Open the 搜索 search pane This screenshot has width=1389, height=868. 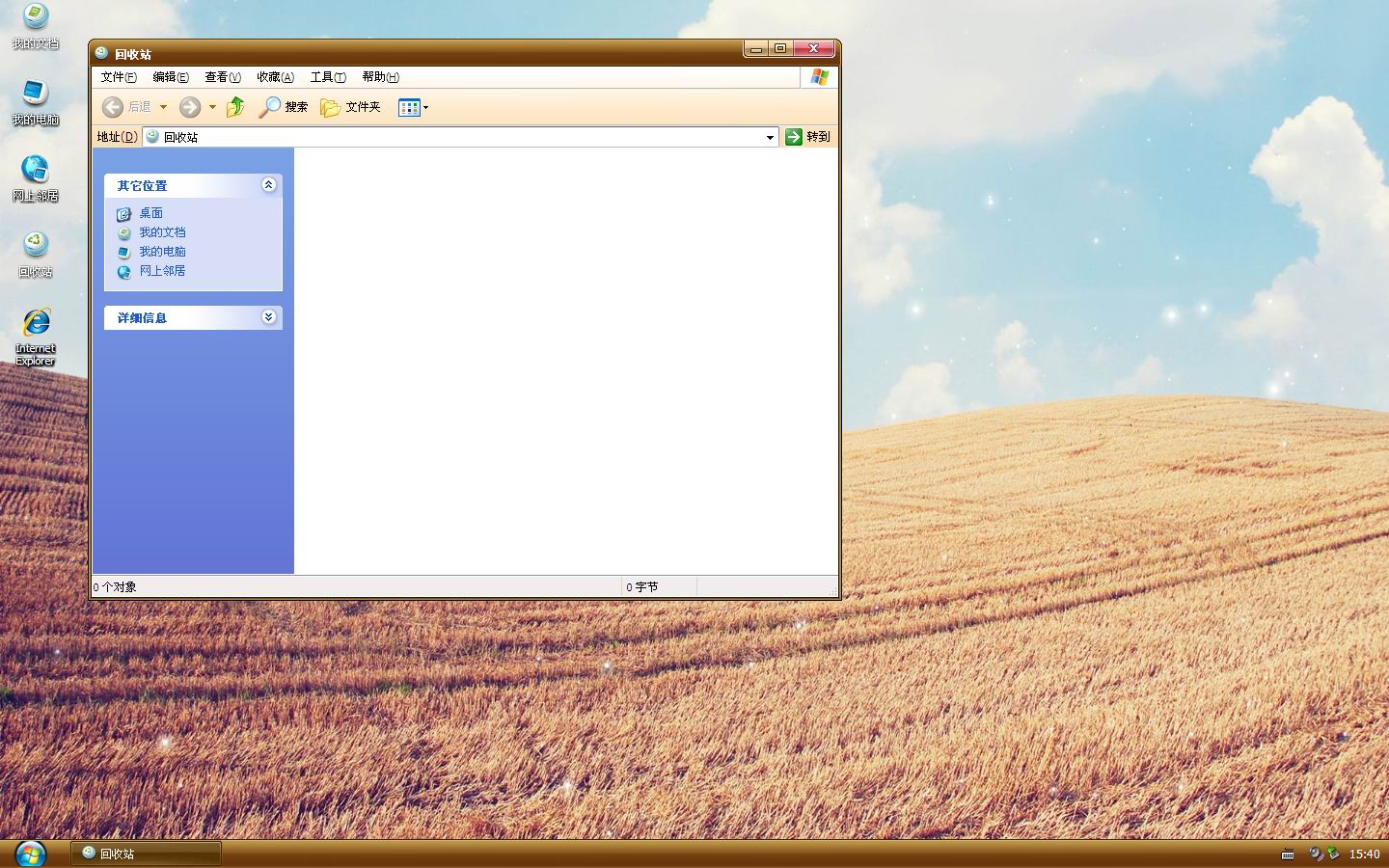click(283, 107)
